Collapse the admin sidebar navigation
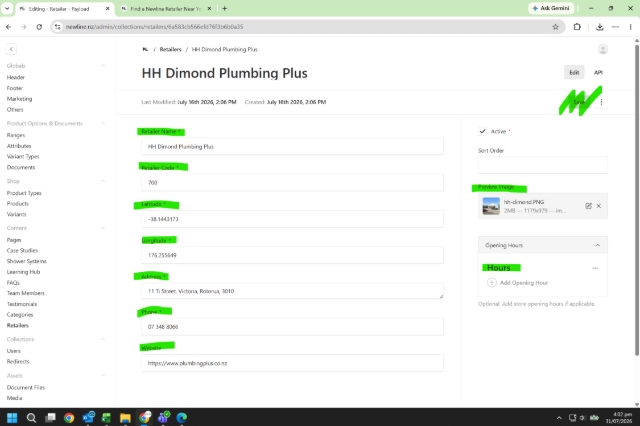Screen dimensions: 640x426 (x=11, y=49)
